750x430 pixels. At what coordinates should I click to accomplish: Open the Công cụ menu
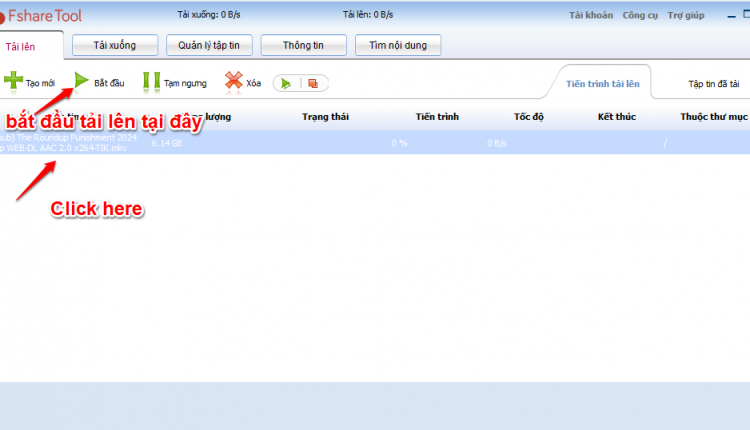[x=640, y=15]
